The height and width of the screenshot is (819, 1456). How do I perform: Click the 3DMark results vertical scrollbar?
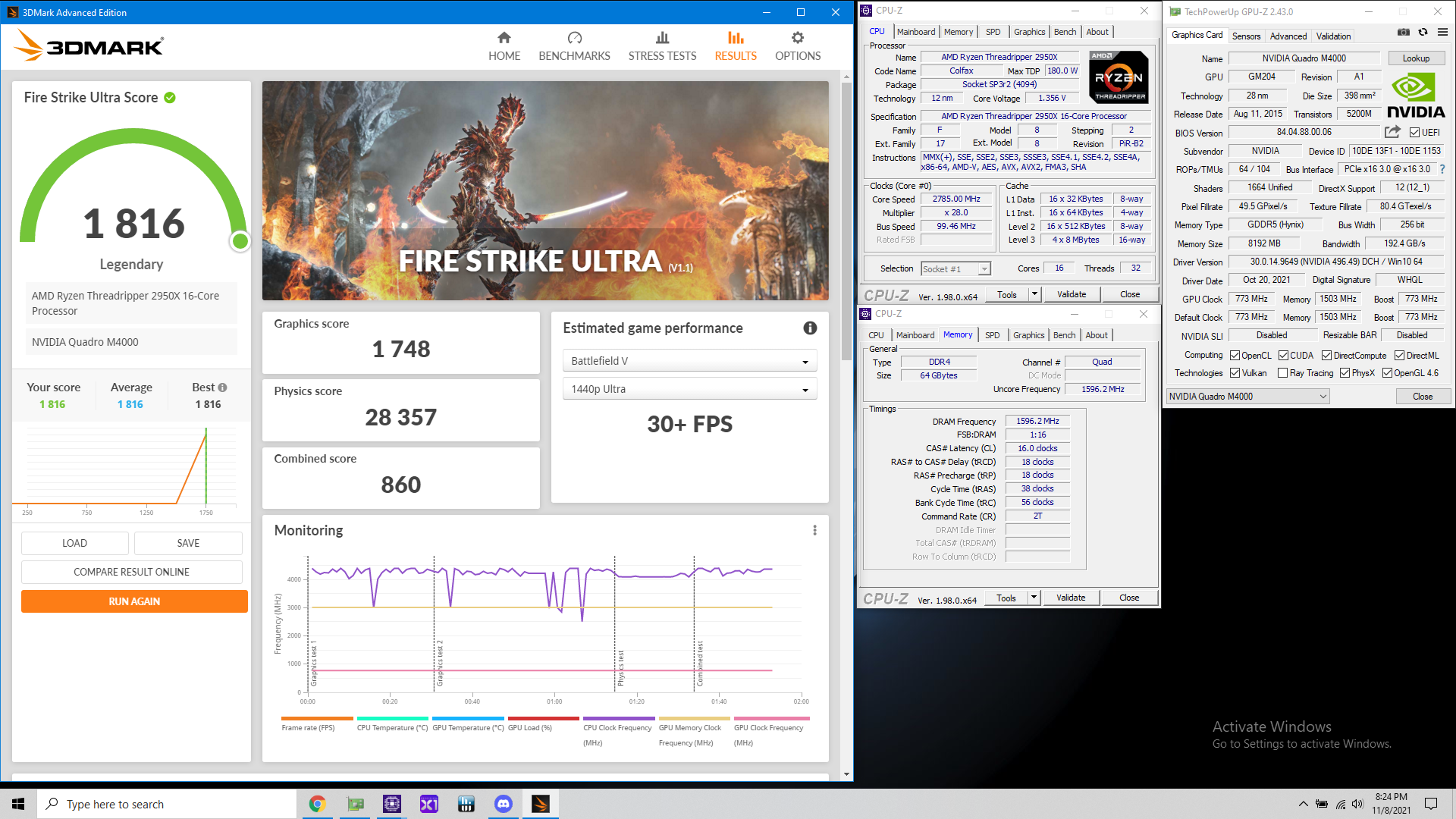coord(846,220)
